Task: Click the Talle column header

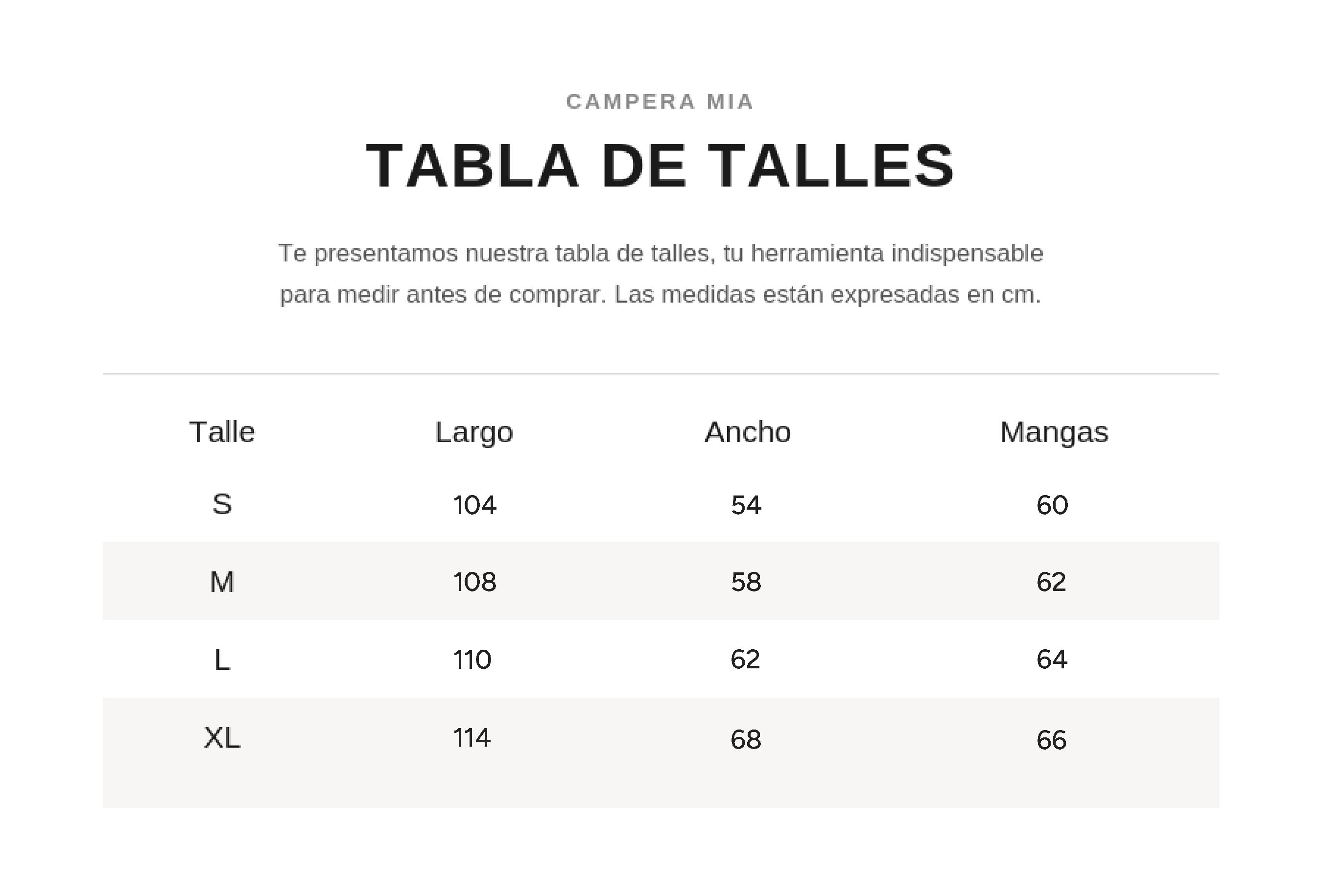Action: point(222,432)
